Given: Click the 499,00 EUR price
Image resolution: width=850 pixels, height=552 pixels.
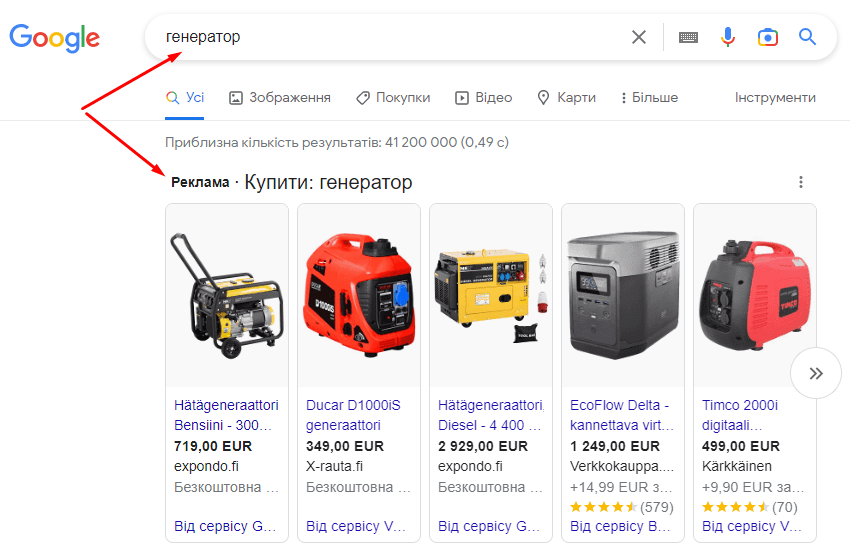Looking at the screenshot, I should pos(740,446).
